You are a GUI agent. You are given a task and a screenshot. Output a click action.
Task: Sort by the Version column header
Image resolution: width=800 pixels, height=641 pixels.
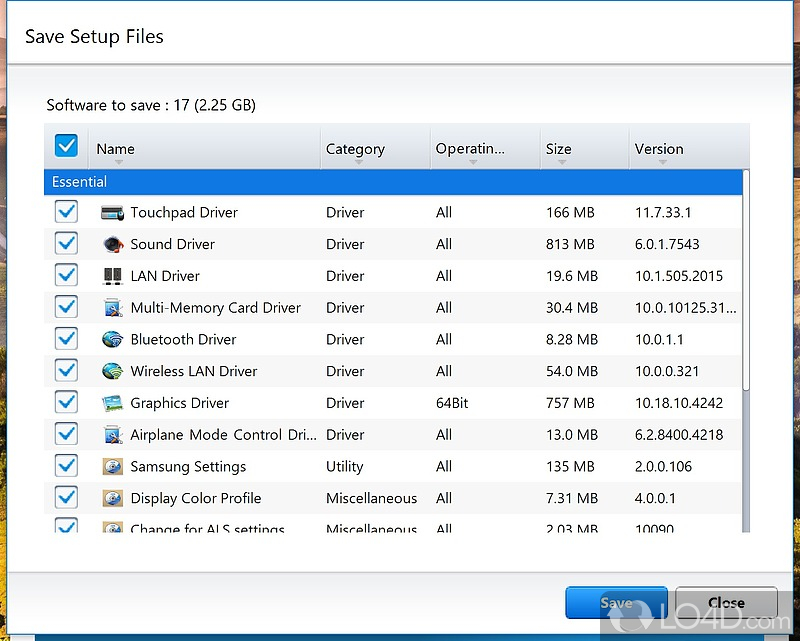(x=659, y=149)
